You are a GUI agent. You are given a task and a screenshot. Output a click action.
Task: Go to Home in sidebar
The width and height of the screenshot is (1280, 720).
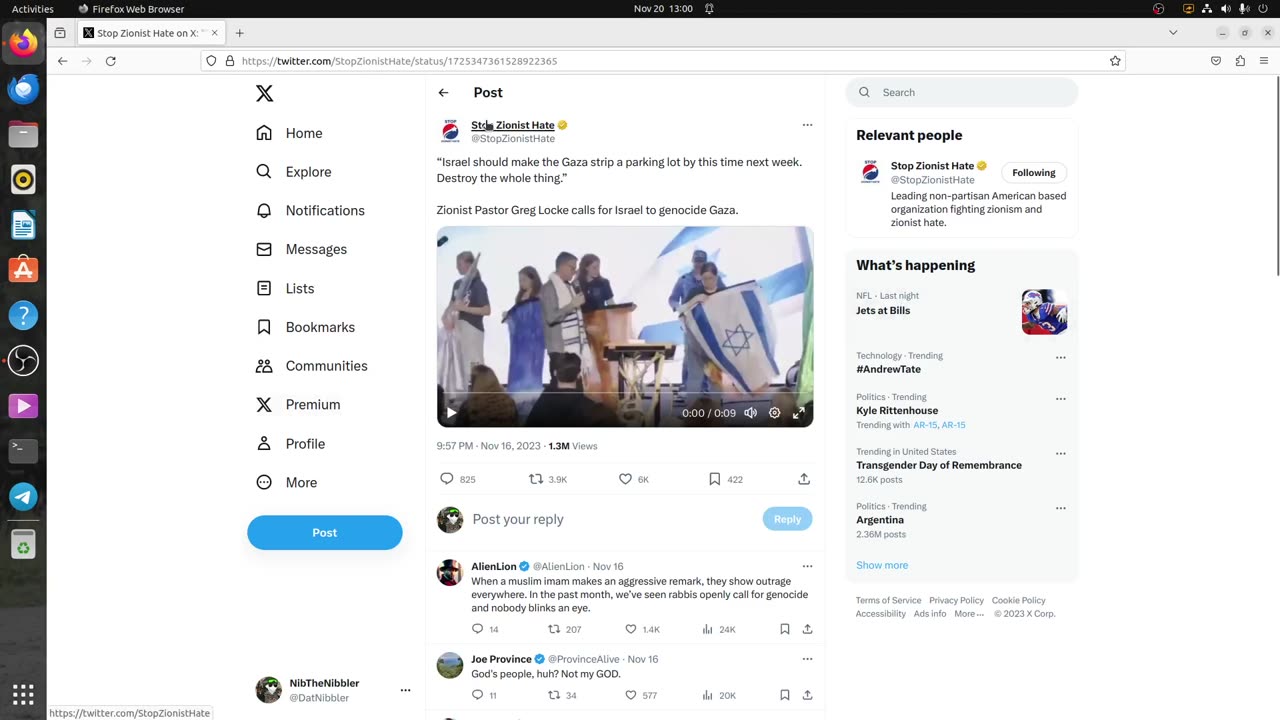(289, 133)
